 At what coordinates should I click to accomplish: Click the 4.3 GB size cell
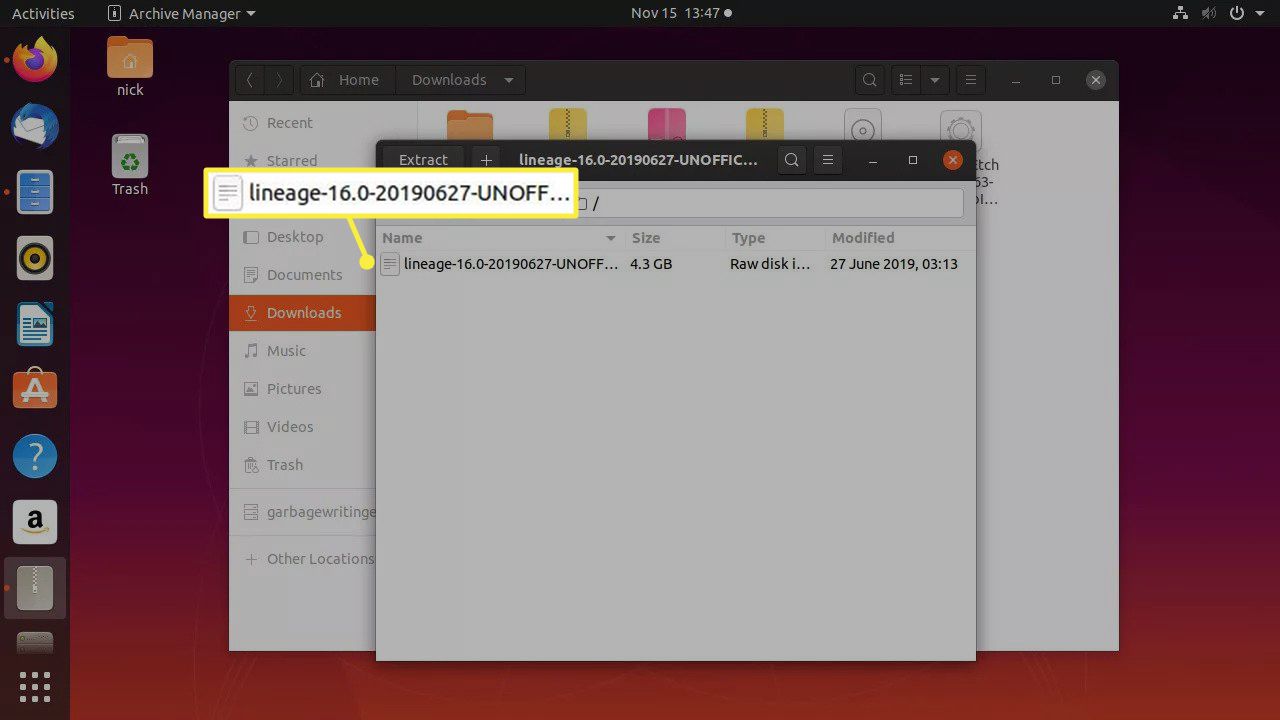(x=651, y=264)
